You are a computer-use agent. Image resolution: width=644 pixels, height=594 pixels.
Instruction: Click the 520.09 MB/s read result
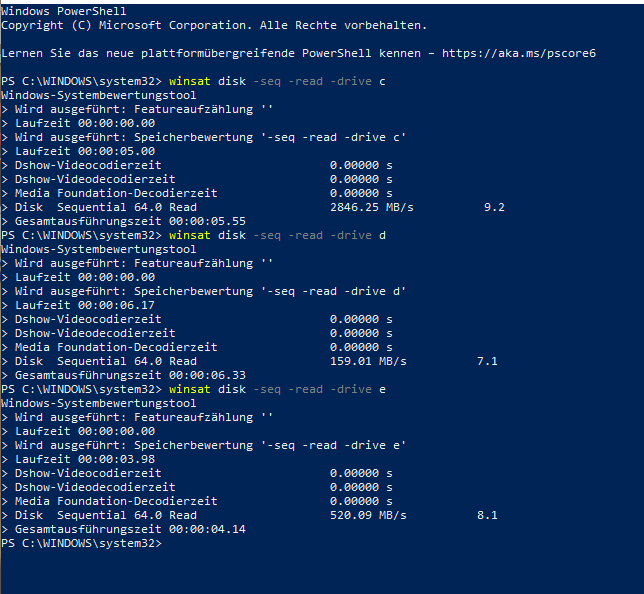(x=368, y=515)
